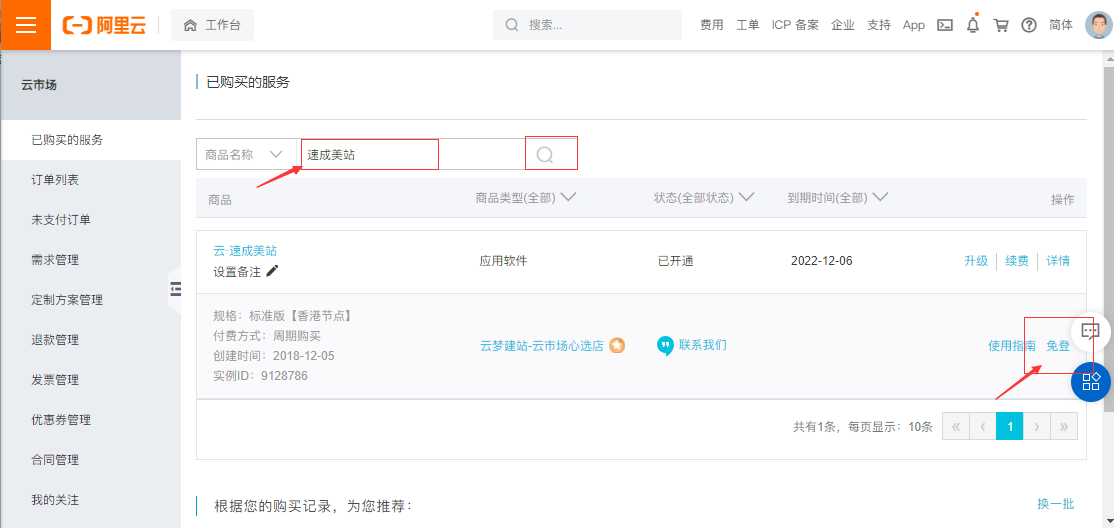
Task: Open the blue floating apps grid button
Action: pos(1091,382)
